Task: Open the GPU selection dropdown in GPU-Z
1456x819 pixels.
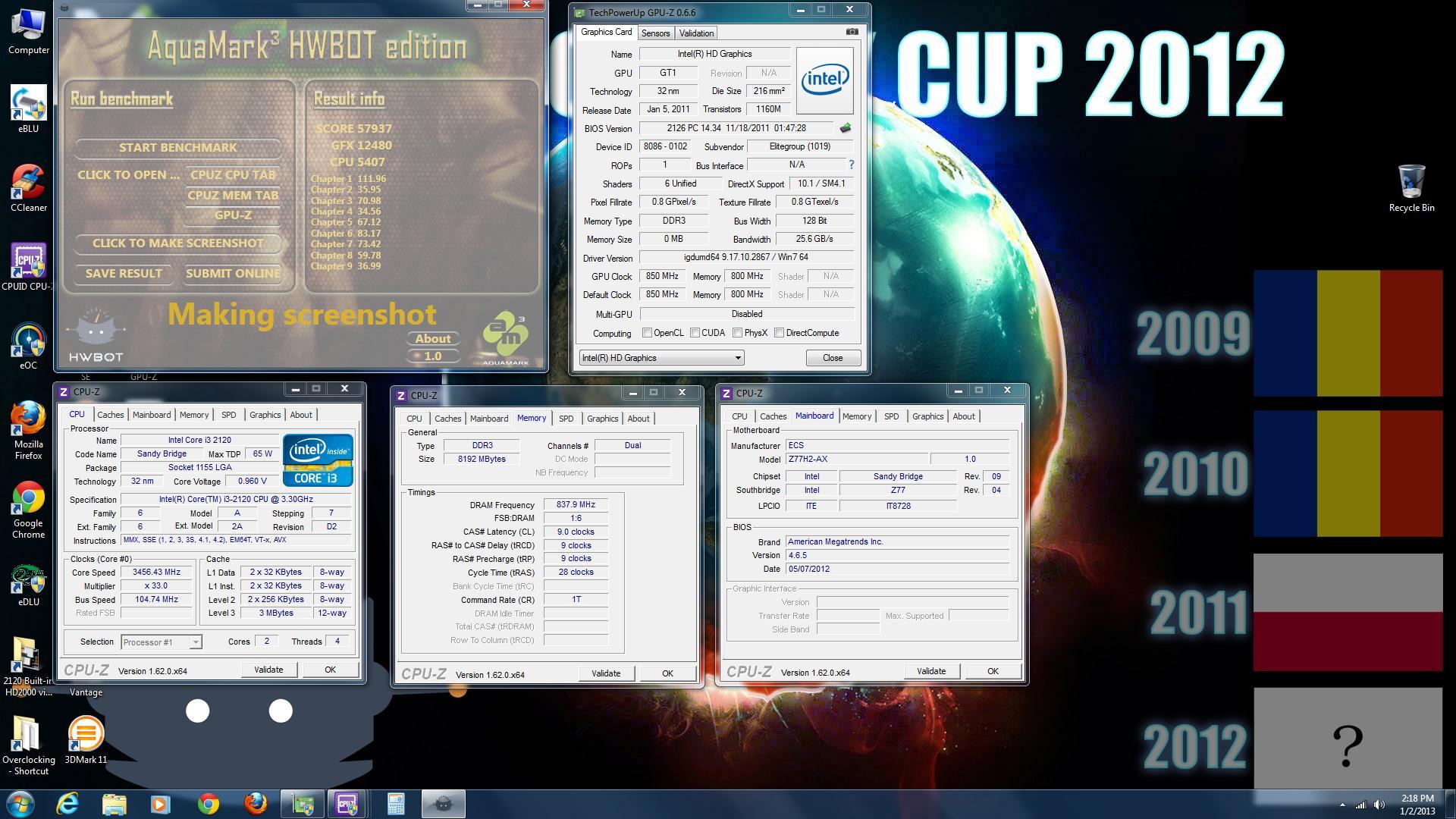Action: click(x=661, y=358)
